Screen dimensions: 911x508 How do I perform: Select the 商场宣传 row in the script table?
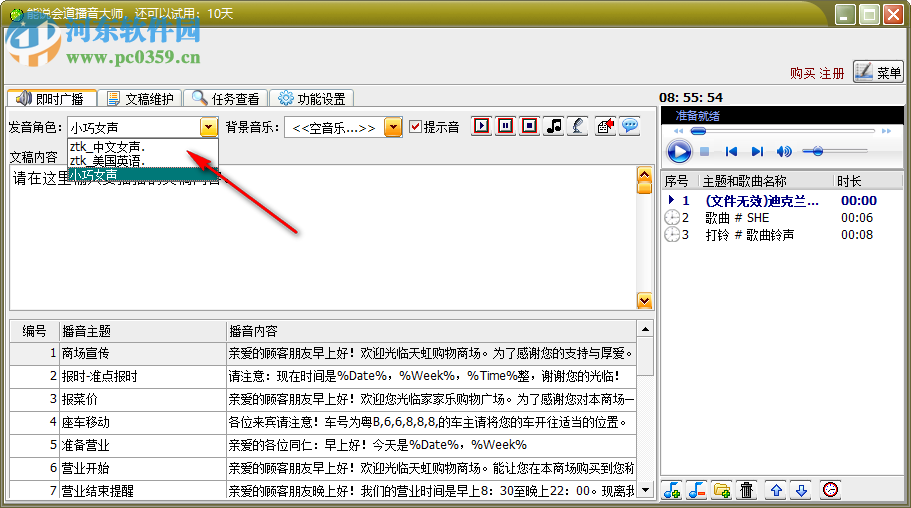pos(323,353)
